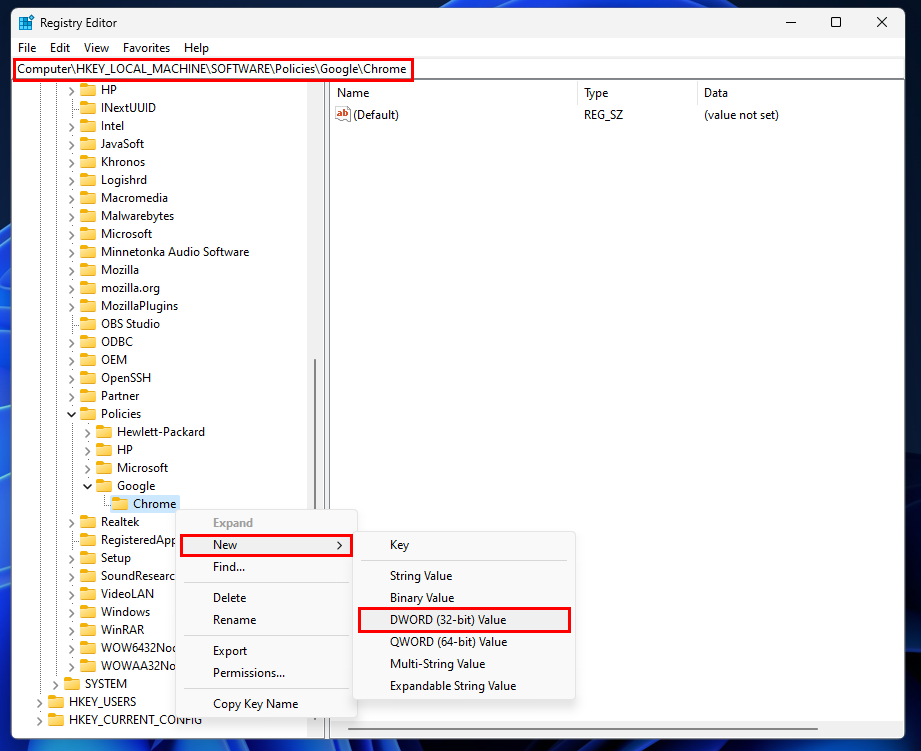Click the Policies folder icon

pos(88,413)
